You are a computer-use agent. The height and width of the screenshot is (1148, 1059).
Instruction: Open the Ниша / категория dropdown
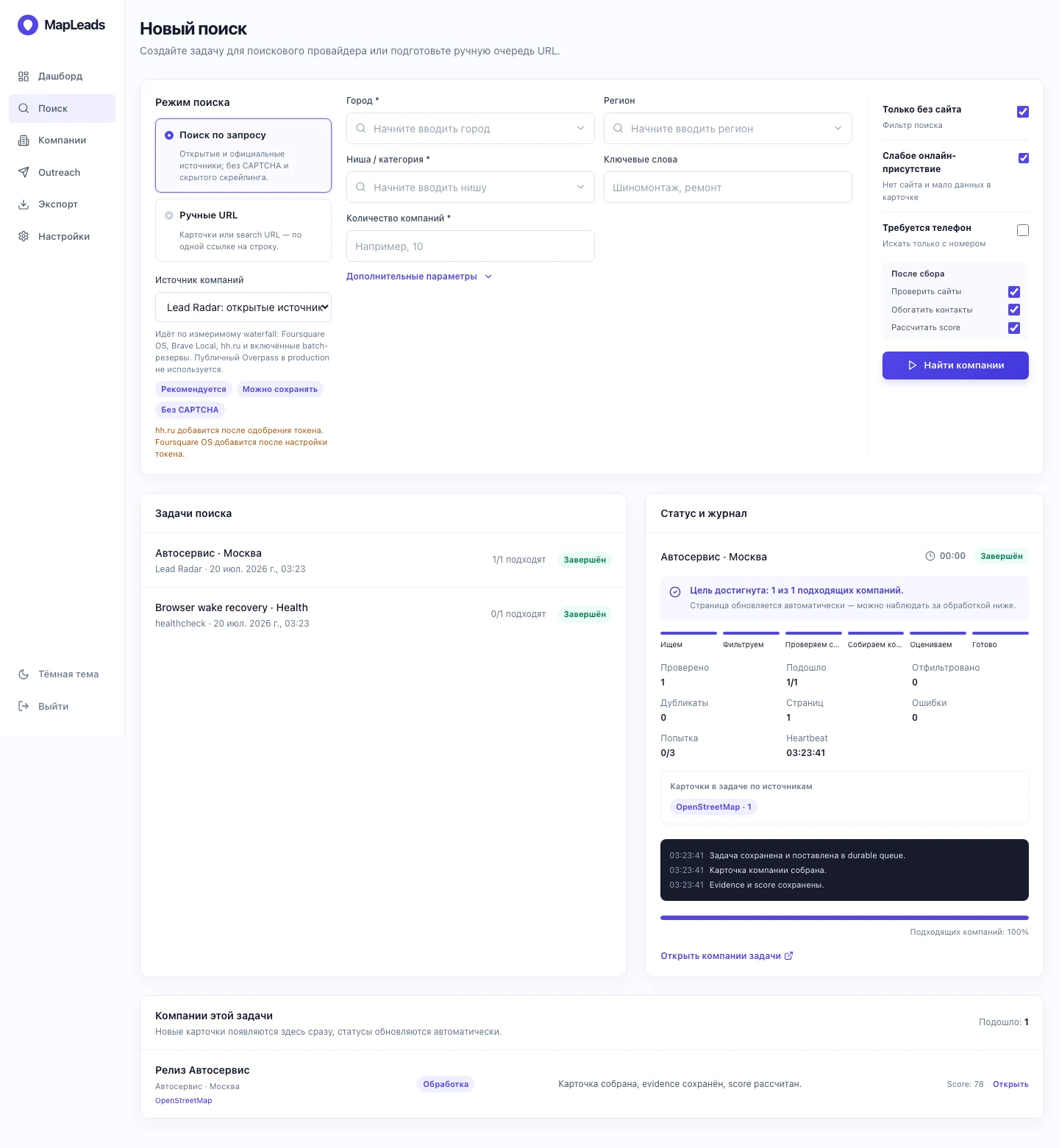click(x=471, y=188)
